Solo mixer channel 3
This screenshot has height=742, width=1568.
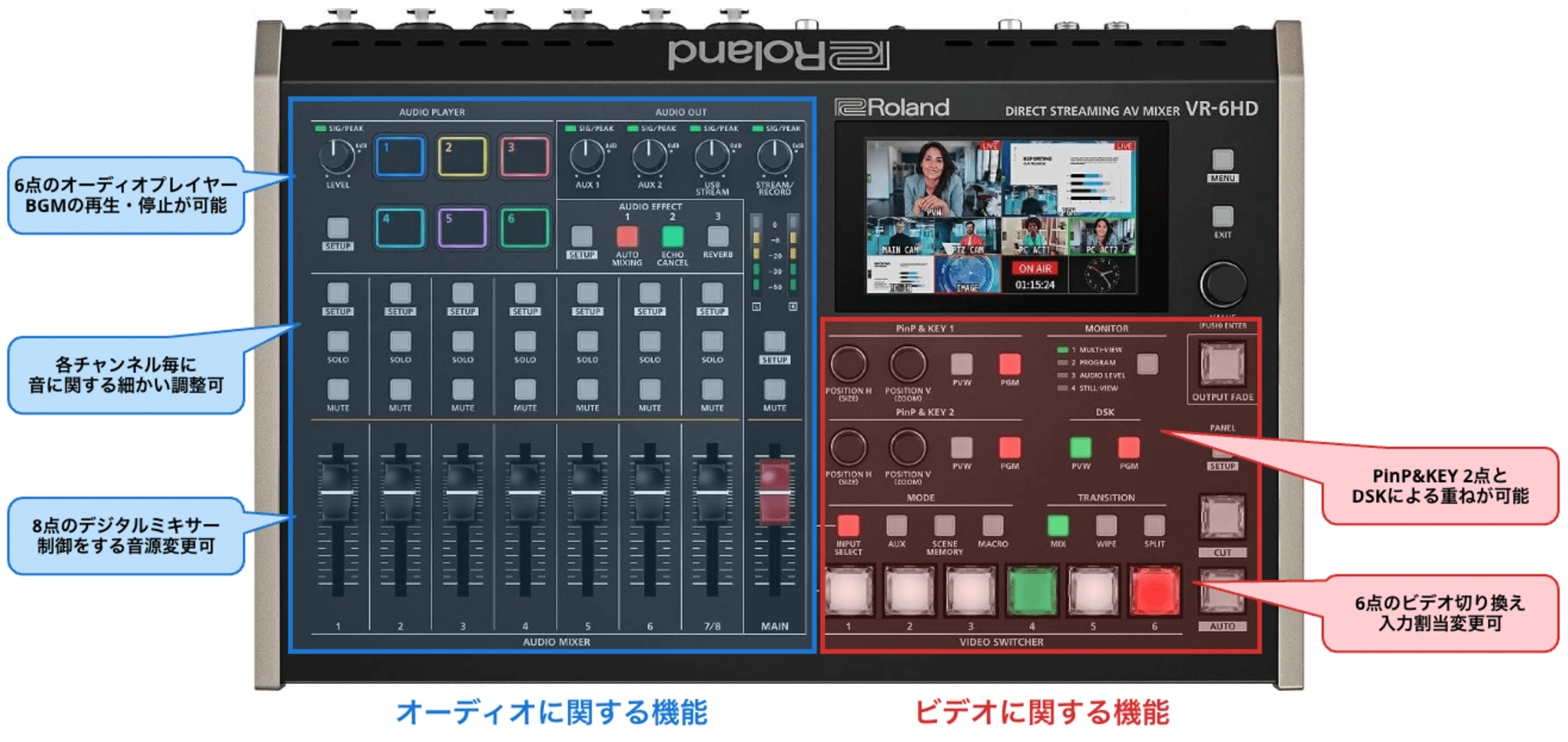[463, 342]
